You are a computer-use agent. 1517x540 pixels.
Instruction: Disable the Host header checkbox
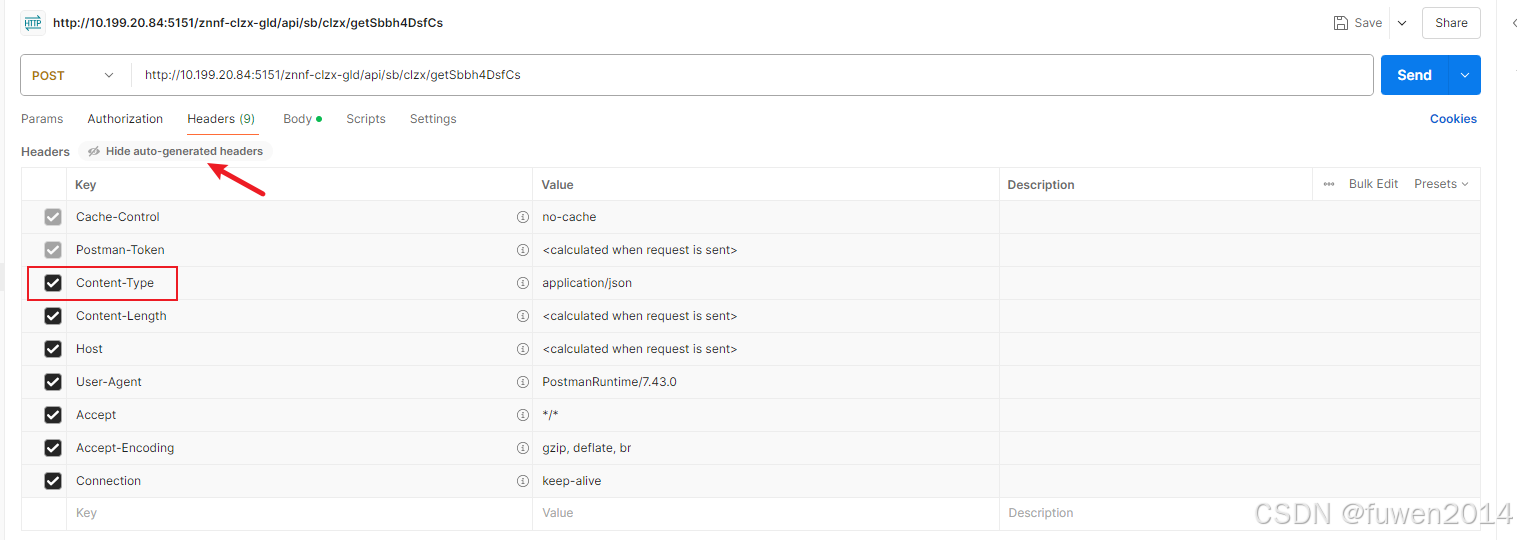pos(53,349)
